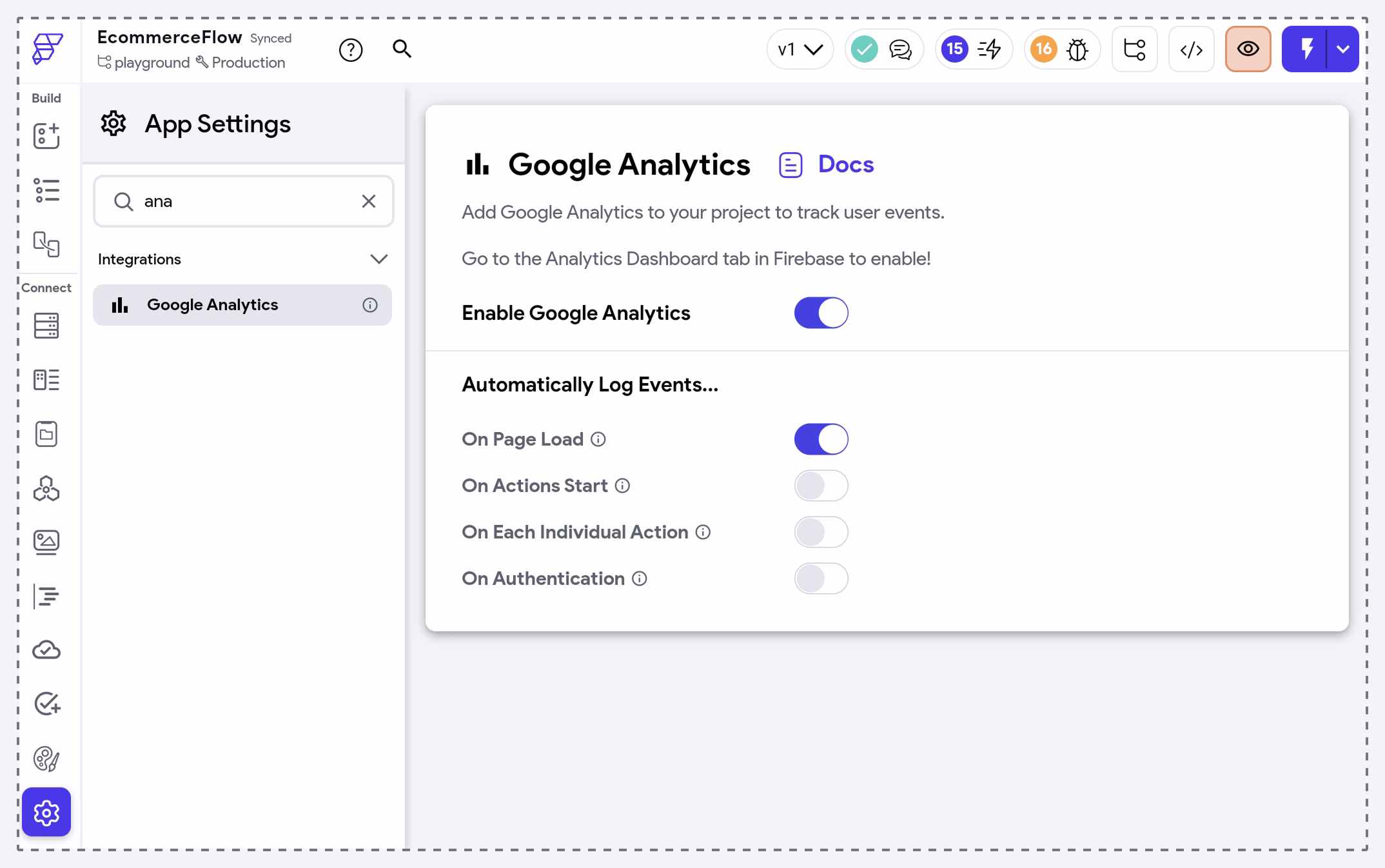Open the Widget Palette add icon
This screenshot has width=1385, height=868.
[46, 136]
